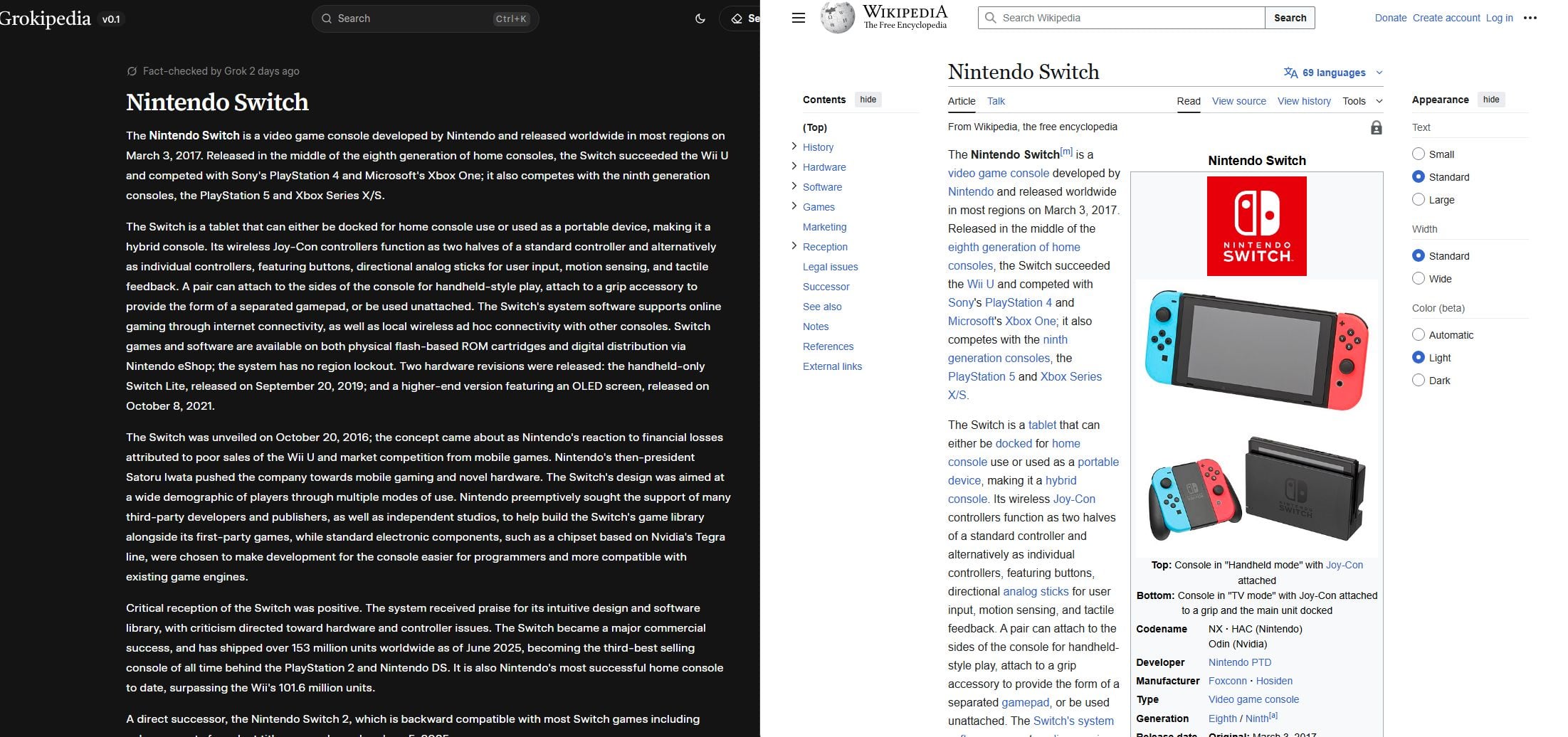Screen dimensions: 1568x737
Task: Expand the Hardware section in contents
Action: (794, 166)
